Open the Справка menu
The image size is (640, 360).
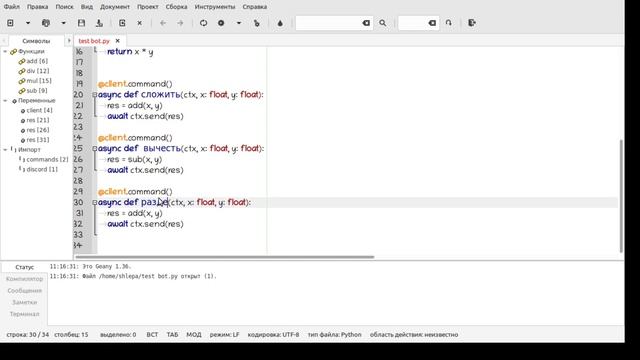click(x=255, y=7)
